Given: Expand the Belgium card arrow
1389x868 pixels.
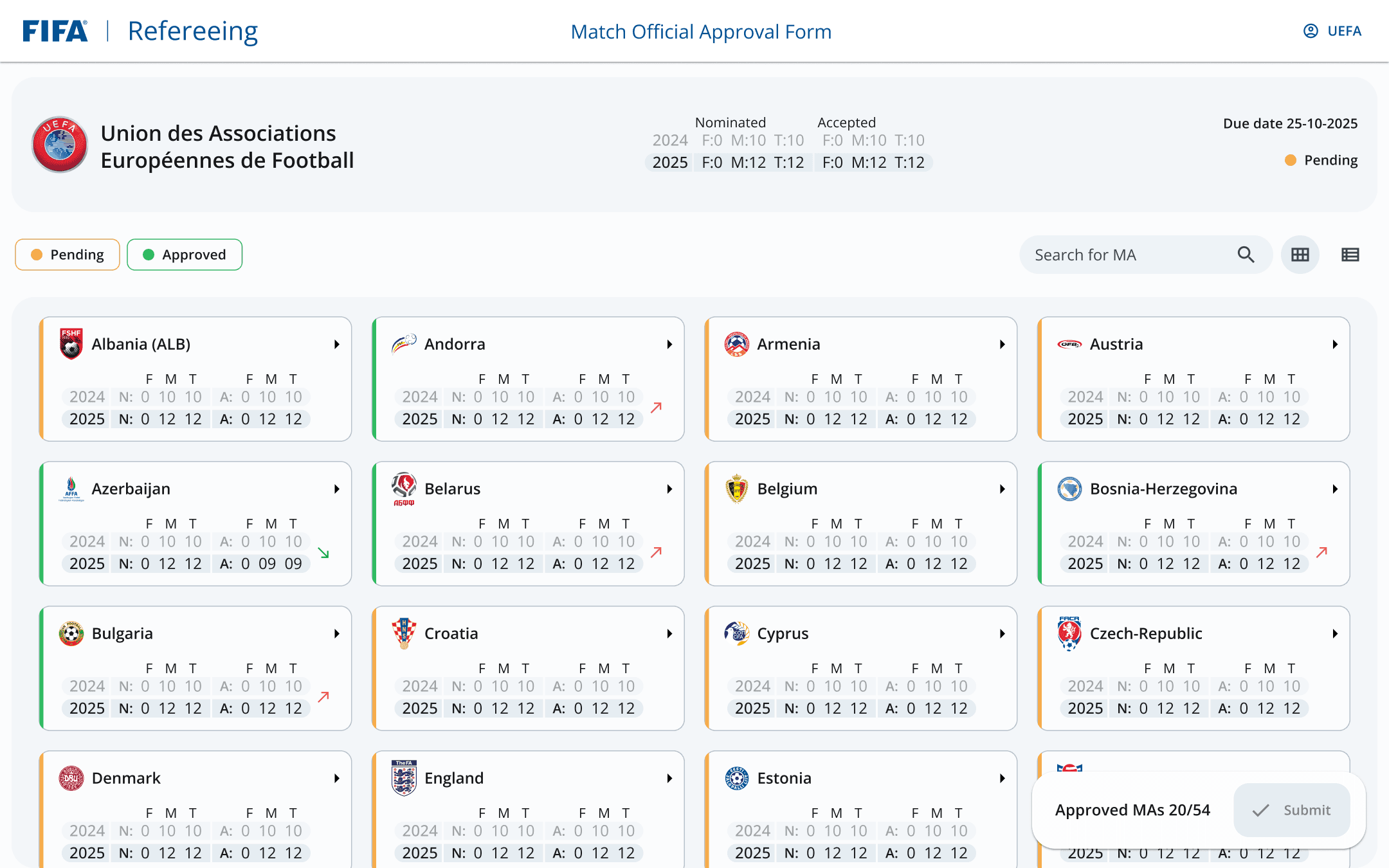Looking at the screenshot, I should point(1002,489).
